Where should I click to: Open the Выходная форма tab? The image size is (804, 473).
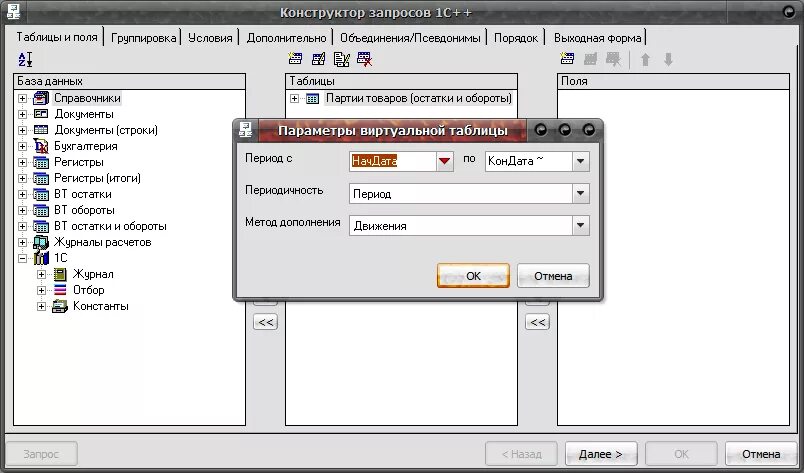597,37
